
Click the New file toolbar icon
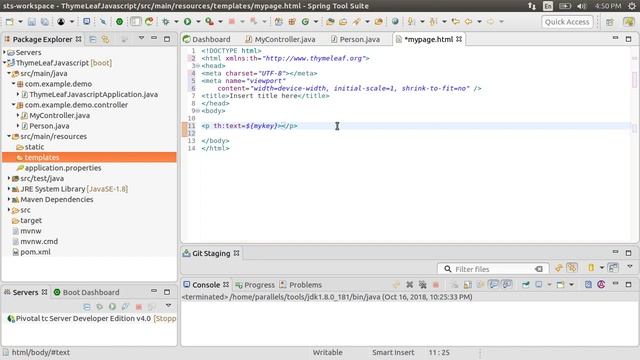[x=9, y=22]
